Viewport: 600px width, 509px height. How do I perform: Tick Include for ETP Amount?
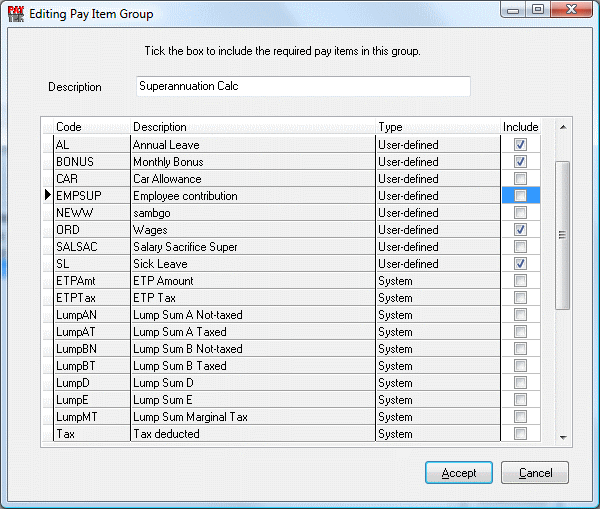(520, 281)
